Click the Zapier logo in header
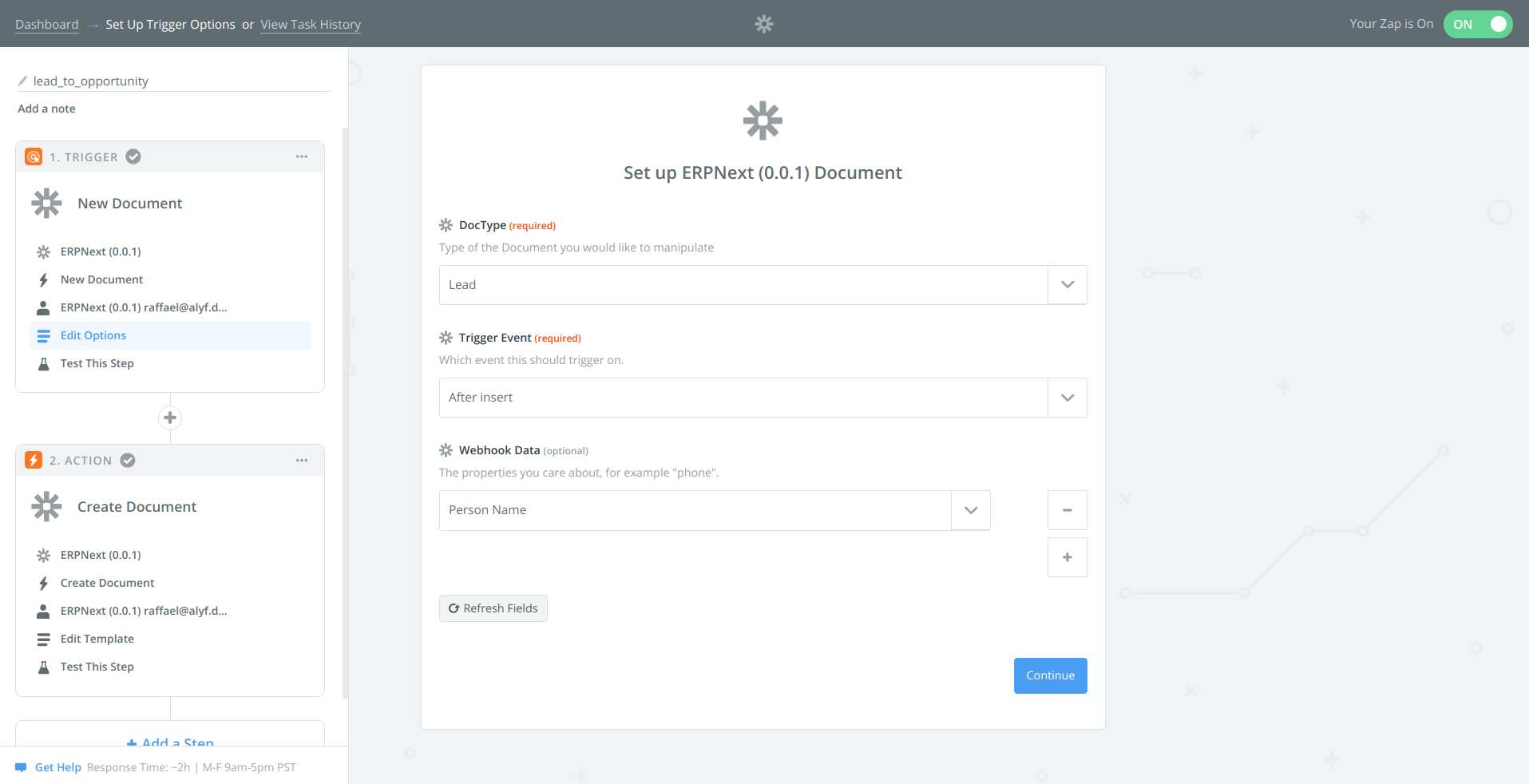Viewport: 1529px width, 784px height. point(764,24)
